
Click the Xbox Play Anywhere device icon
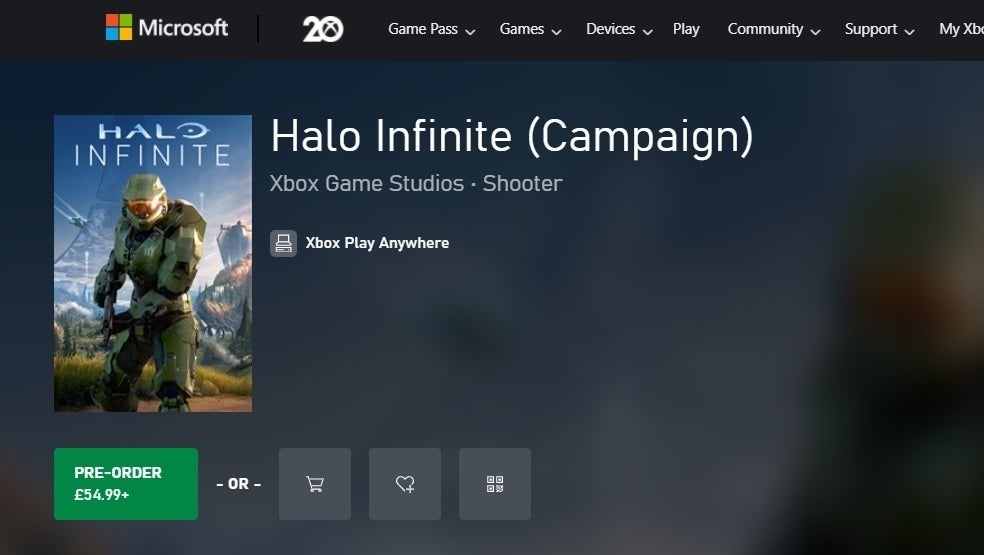pos(283,243)
